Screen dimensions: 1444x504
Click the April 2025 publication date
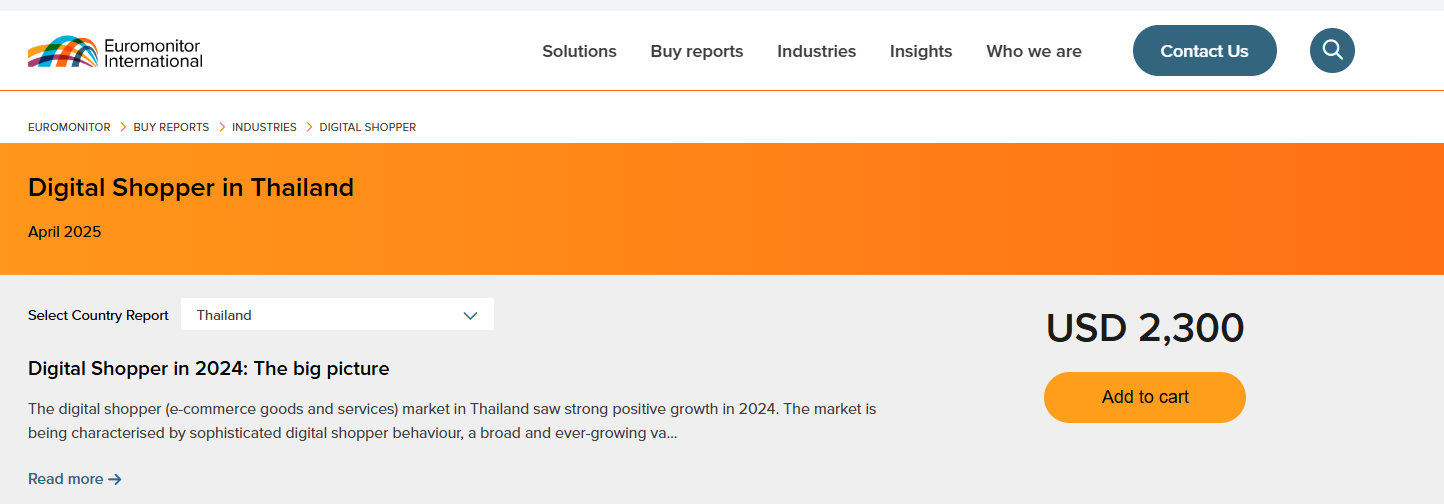coord(64,232)
